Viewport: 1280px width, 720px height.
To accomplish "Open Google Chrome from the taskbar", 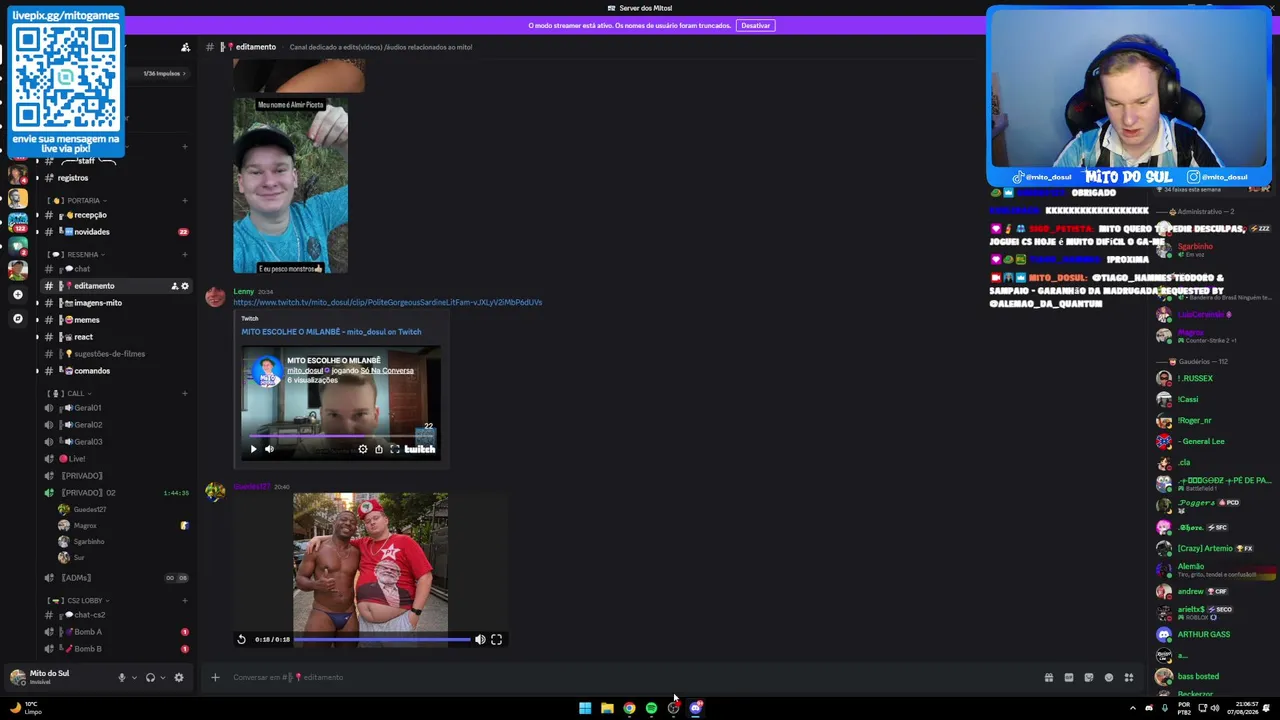I will 629,708.
